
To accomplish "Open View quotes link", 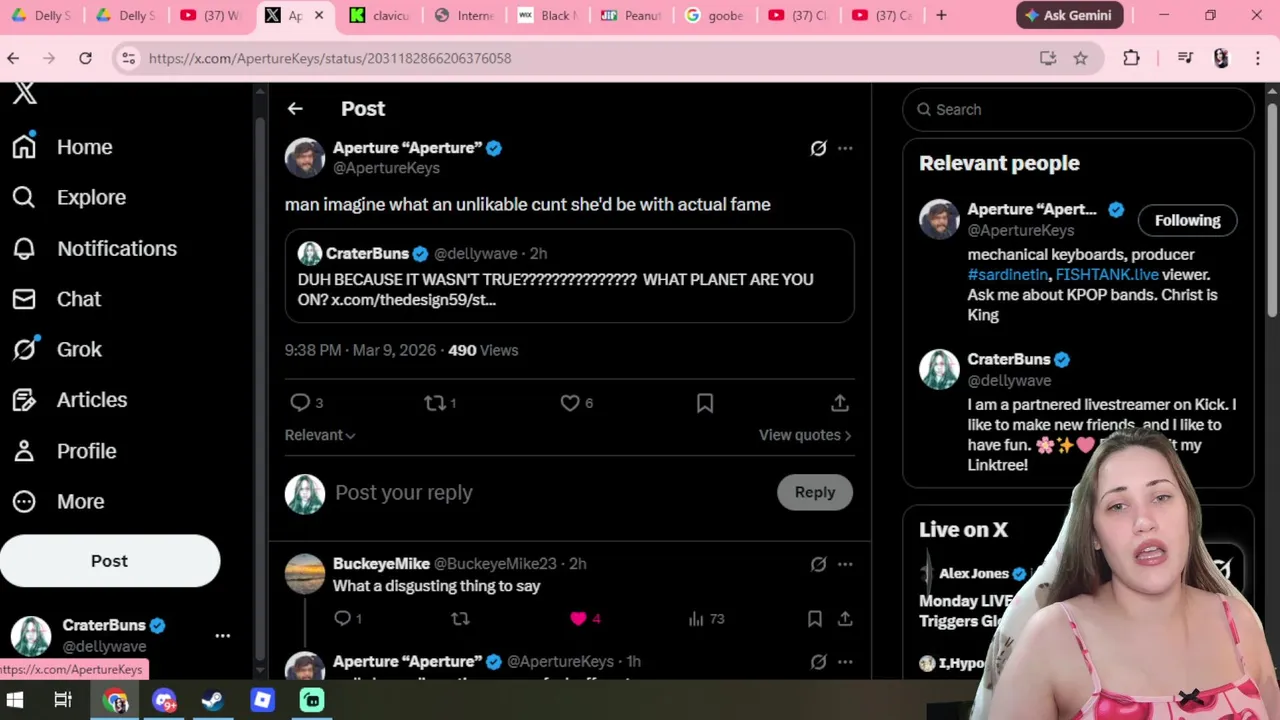I will tap(805, 435).
